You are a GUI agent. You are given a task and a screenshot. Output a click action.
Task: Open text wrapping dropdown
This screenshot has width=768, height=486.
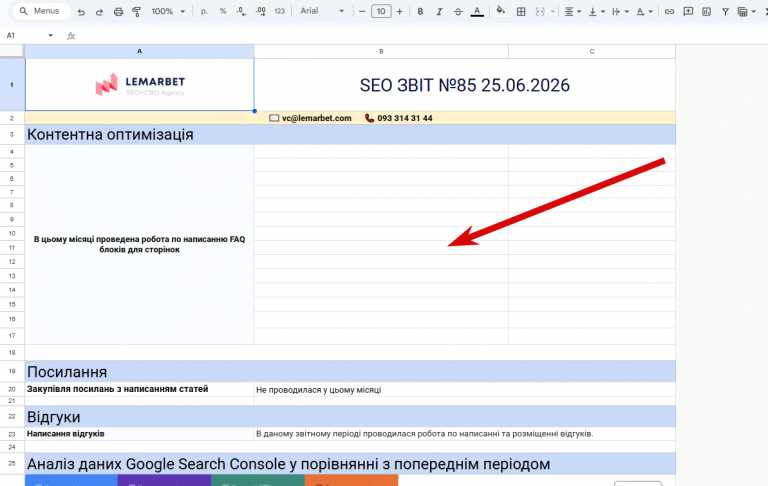click(x=620, y=11)
